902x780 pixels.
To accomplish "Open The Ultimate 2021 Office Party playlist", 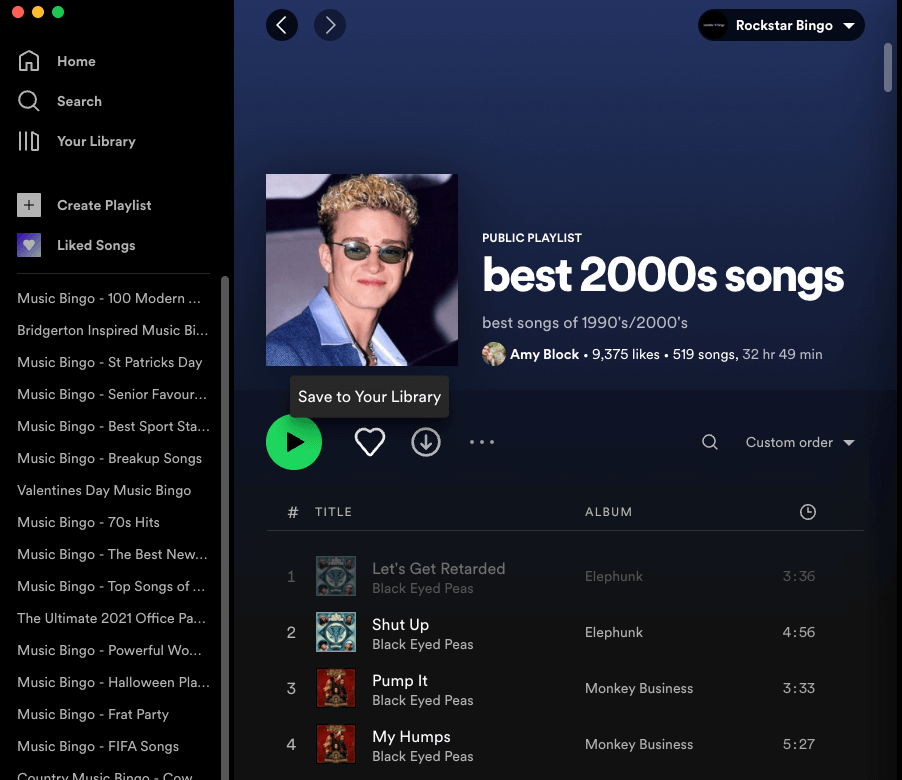I will click(x=111, y=618).
